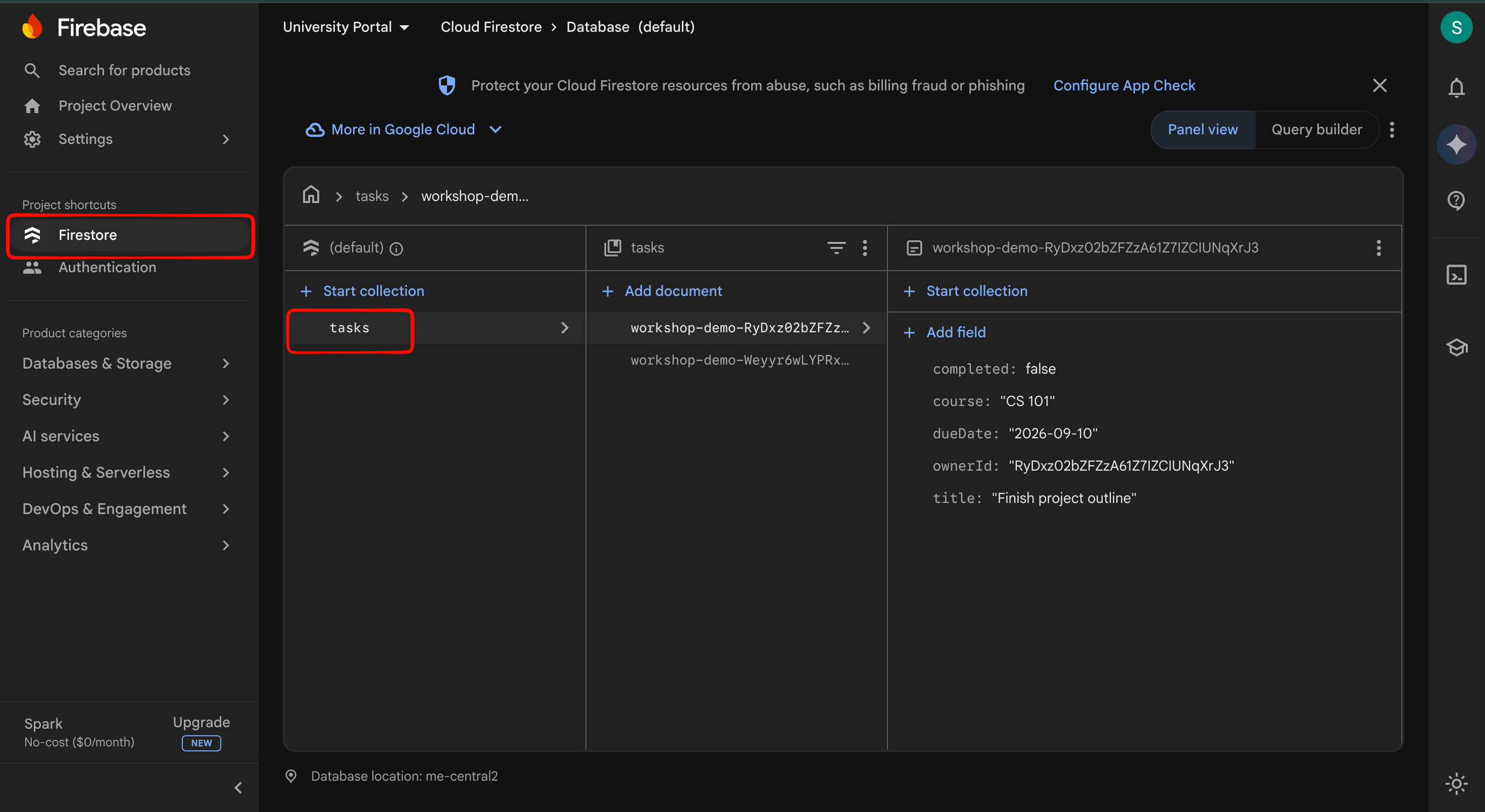This screenshot has width=1485, height=812.
Task: Open Authentication from project shortcuts
Action: tap(107, 268)
